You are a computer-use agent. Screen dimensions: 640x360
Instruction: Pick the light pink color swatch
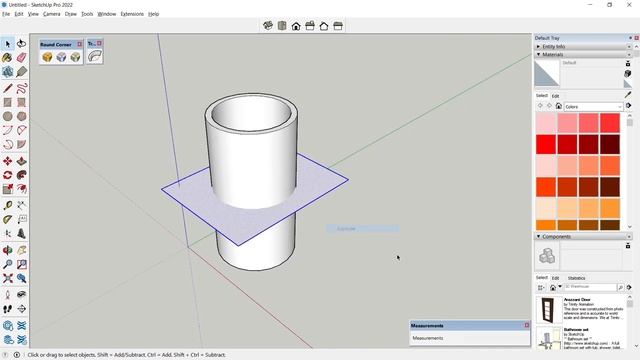546,123
